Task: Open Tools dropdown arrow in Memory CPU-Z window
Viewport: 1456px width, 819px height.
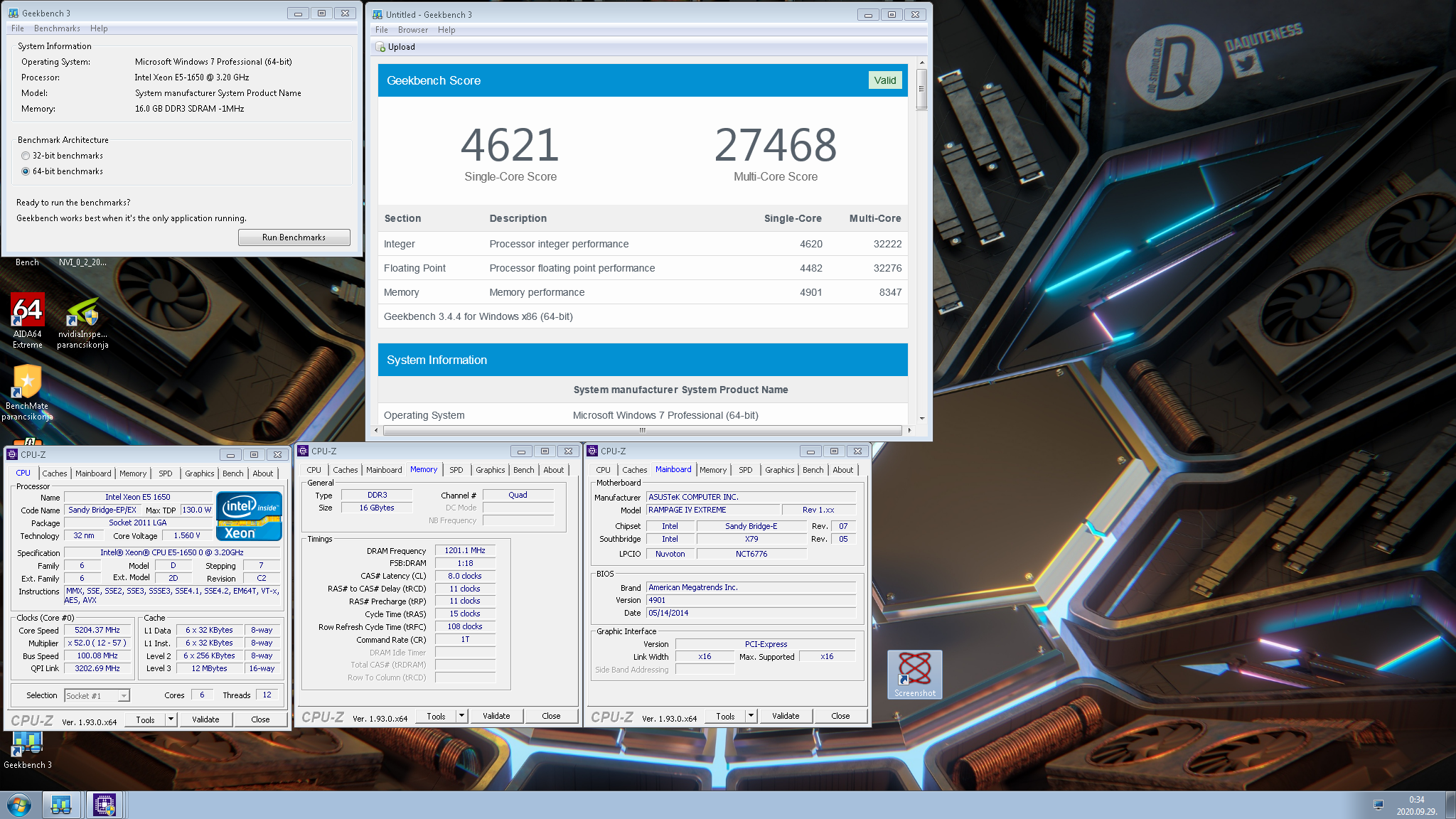Action: point(462,716)
